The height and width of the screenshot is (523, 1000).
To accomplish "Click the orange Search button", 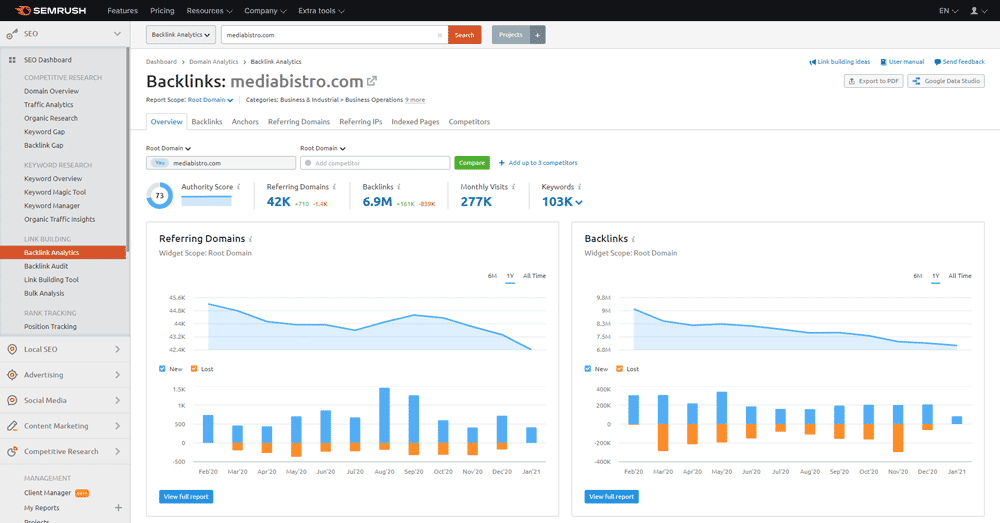I will point(464,35).
